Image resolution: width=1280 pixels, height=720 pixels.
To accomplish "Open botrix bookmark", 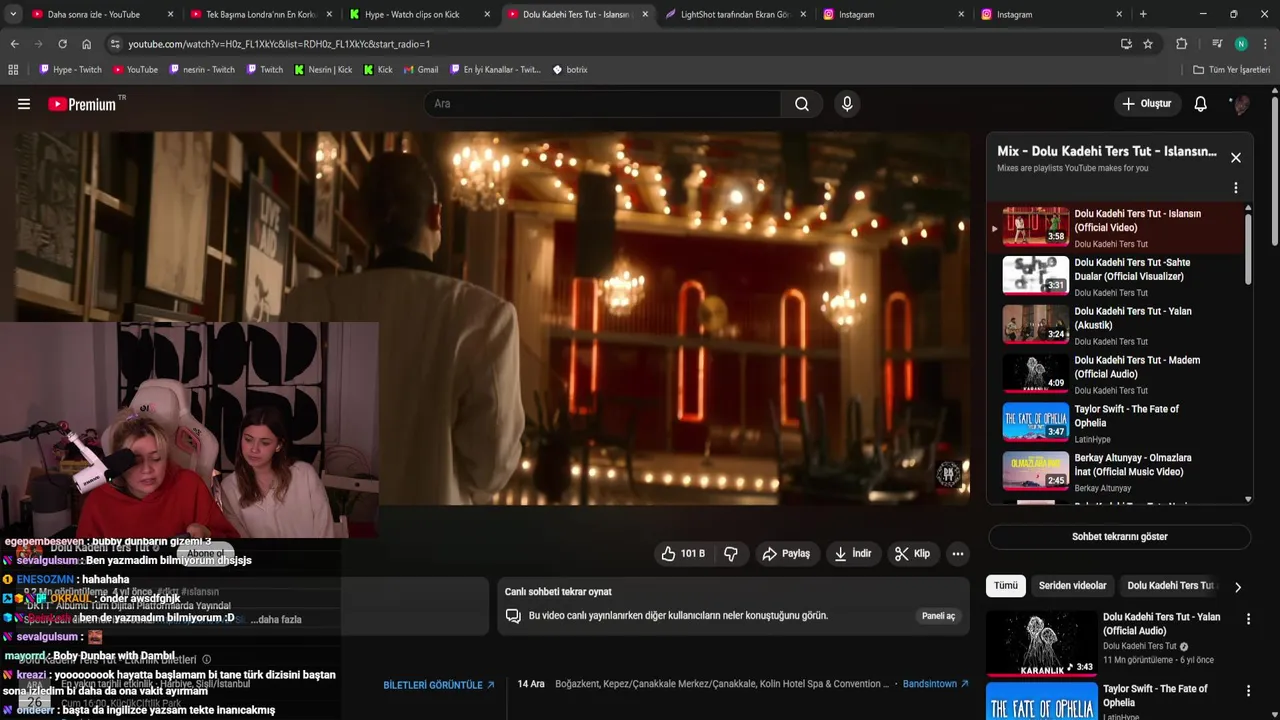I will point(570,70).
